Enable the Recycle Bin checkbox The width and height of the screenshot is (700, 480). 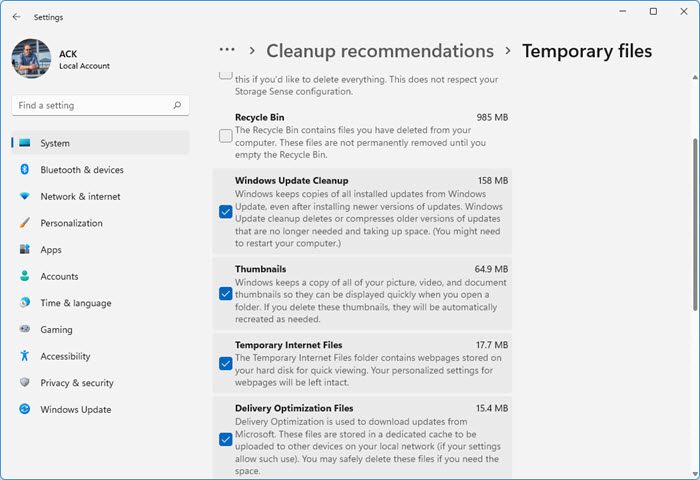coord(226,136)
